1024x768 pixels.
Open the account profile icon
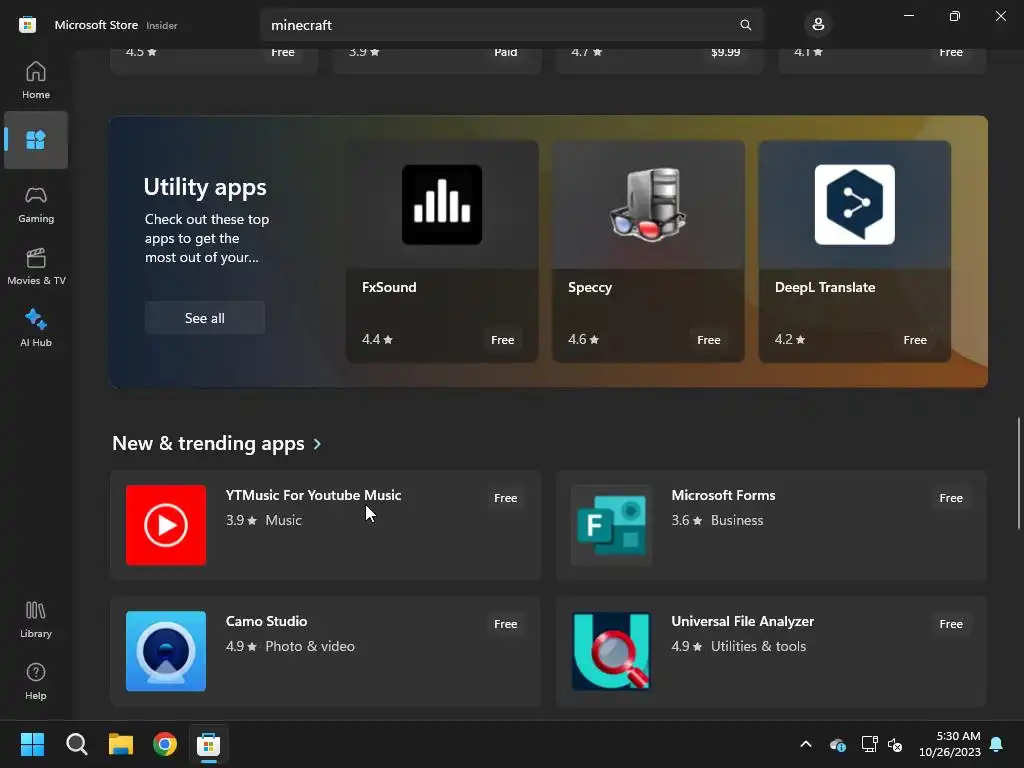818,25
